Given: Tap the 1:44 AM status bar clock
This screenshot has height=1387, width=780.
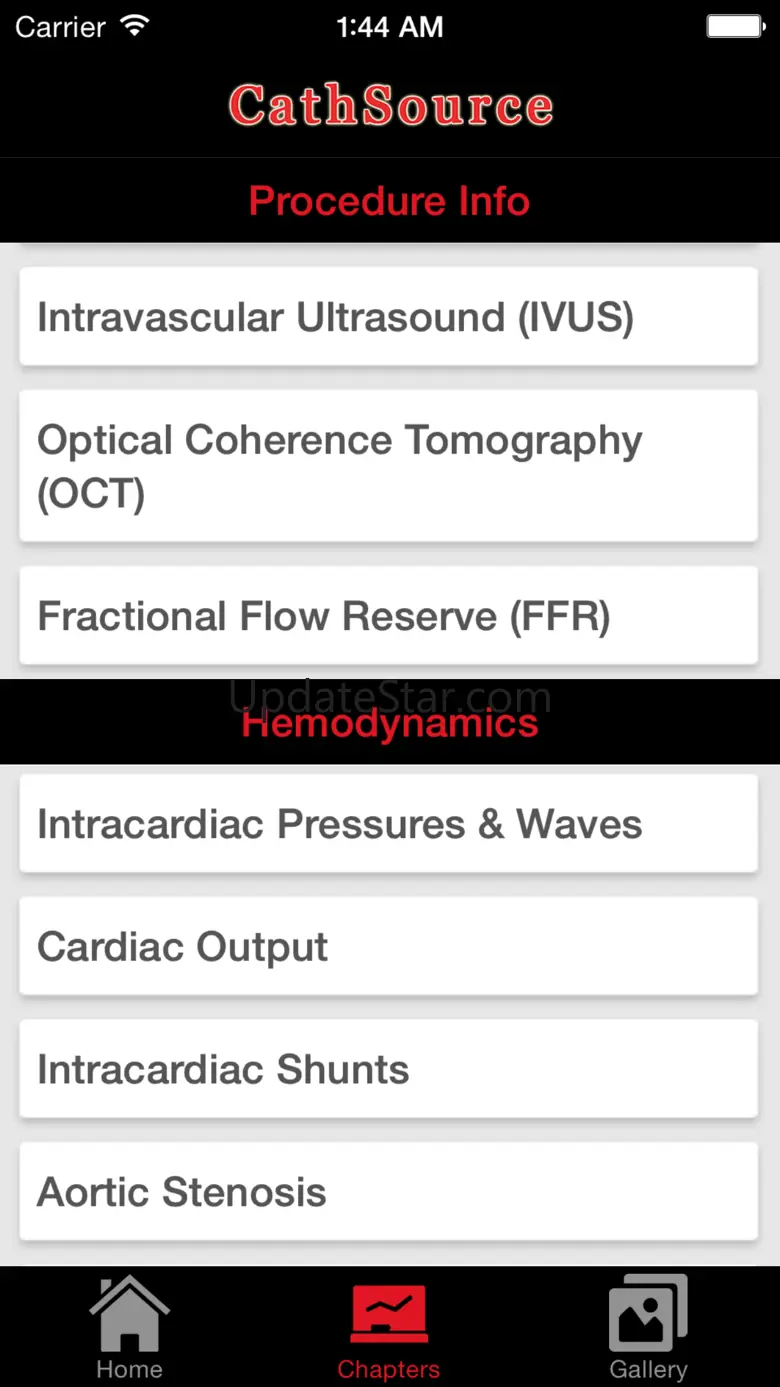Looking at the screenshot, I should (x=389, y=27).
